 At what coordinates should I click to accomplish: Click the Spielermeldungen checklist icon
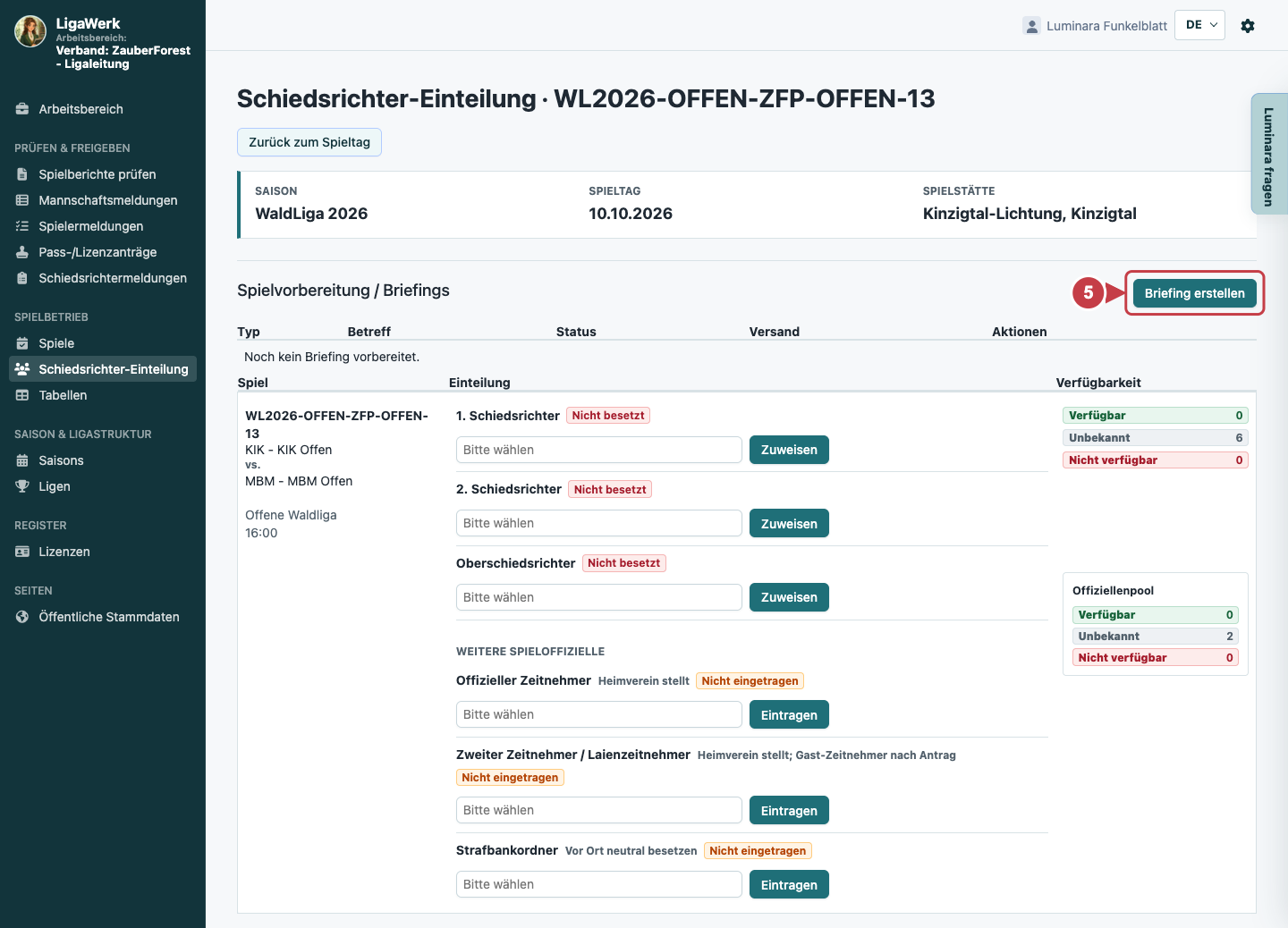click(x=22, y=226)
